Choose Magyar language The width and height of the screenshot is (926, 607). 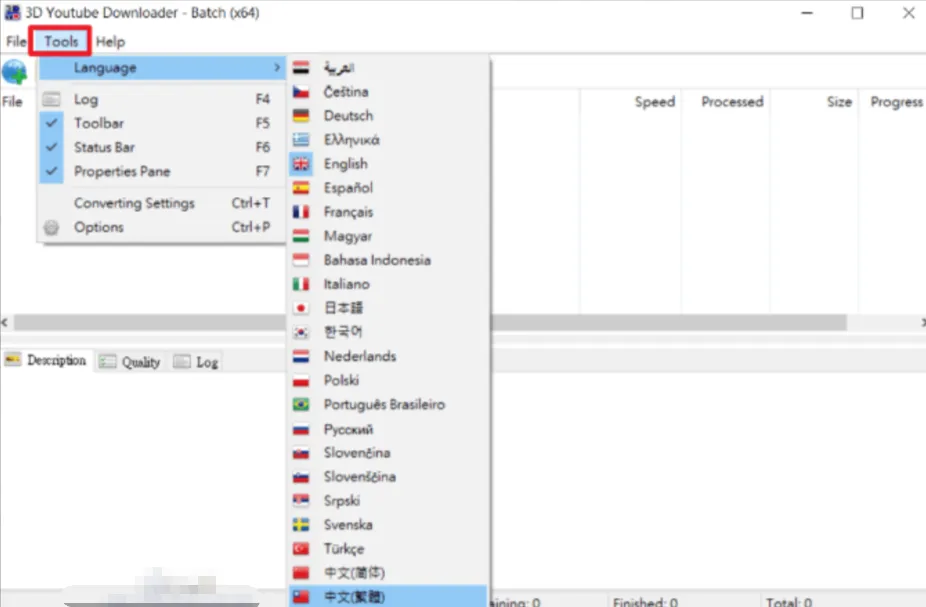pyautogui.click(x=389, y=236)
